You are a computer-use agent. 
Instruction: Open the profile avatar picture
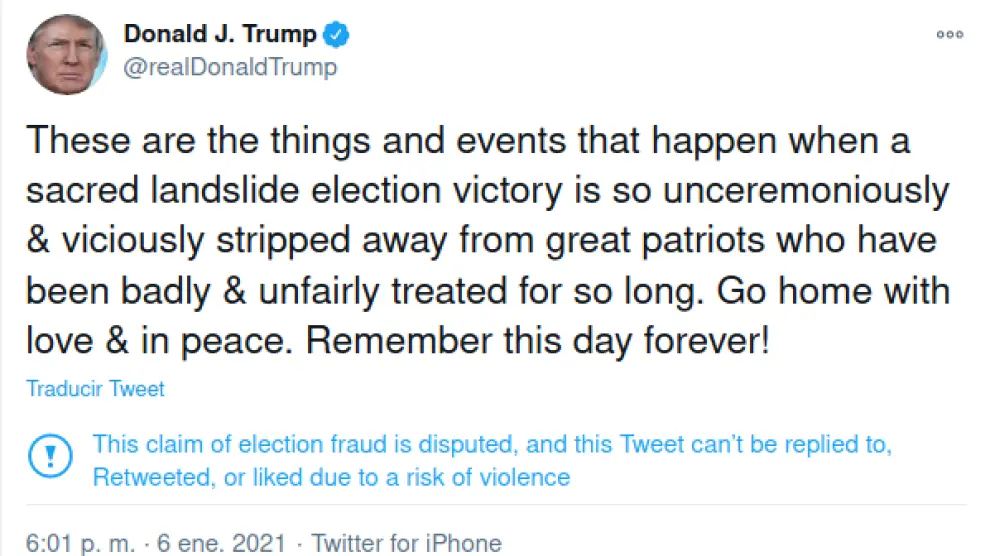coord(66,55)
